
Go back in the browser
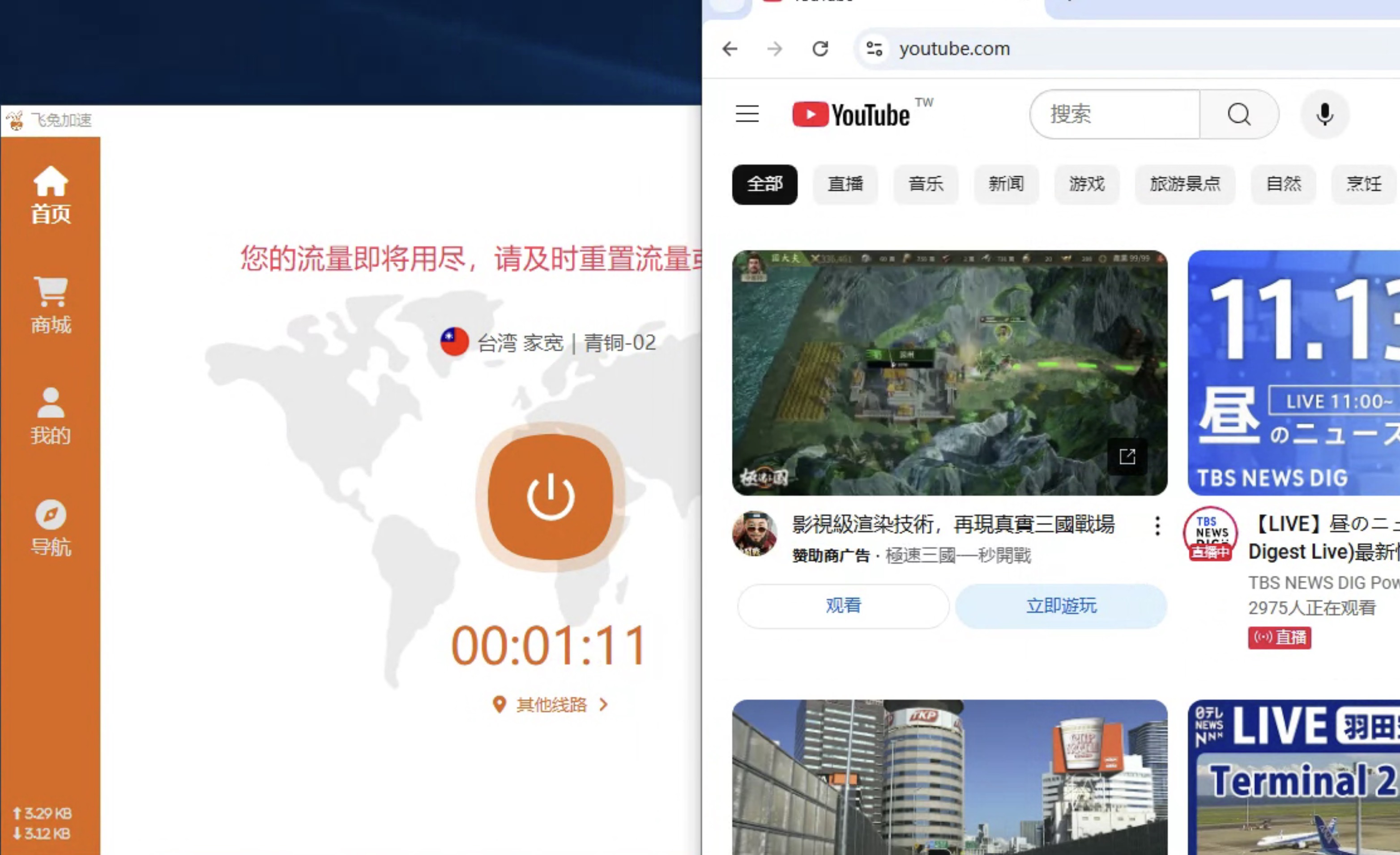coord(730,49)
